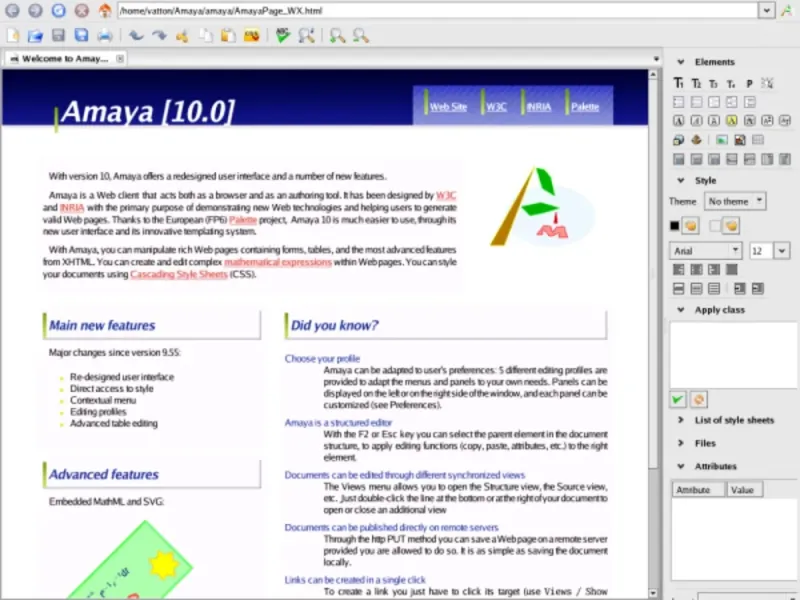Collapse the Style panel section

pos(681,181)
